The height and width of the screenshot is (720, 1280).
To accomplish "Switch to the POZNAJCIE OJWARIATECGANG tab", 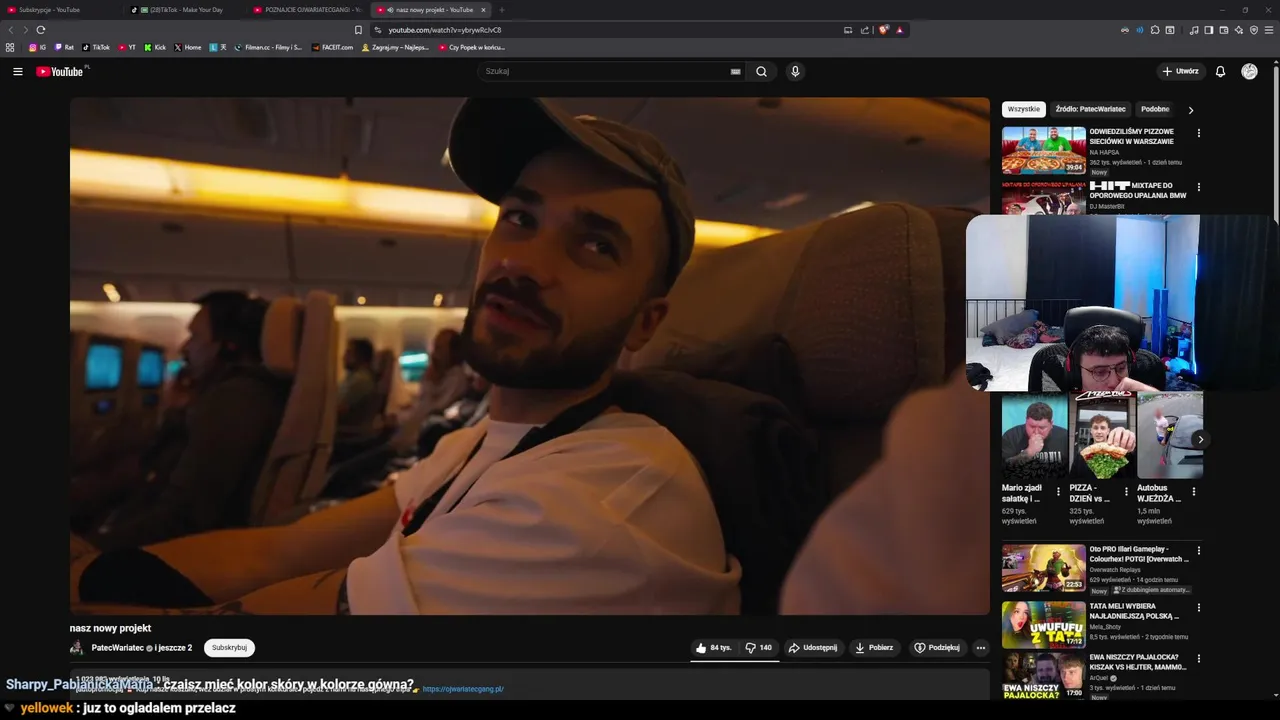I will click(308, 10).
